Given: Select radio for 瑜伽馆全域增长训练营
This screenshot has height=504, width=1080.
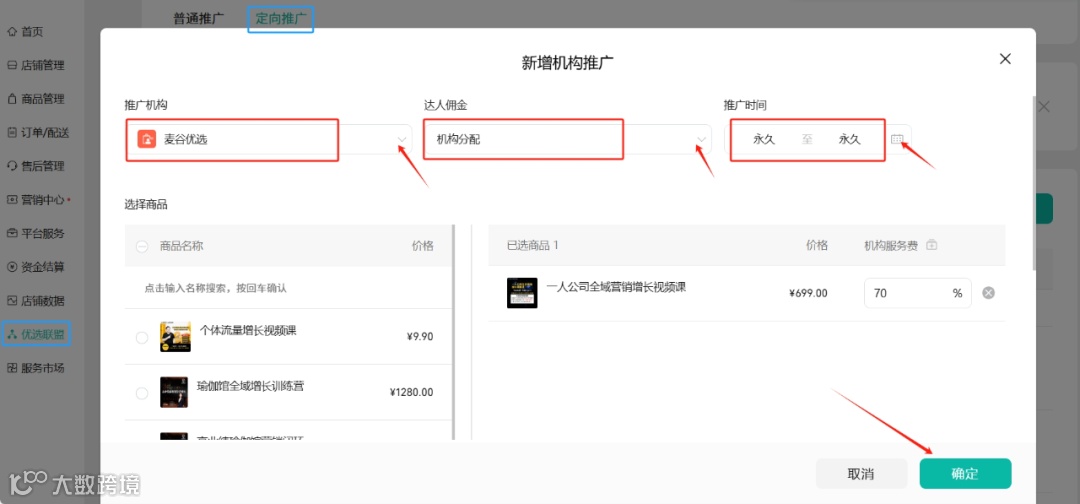Looking at the screenshot, I should click(142, 393).
